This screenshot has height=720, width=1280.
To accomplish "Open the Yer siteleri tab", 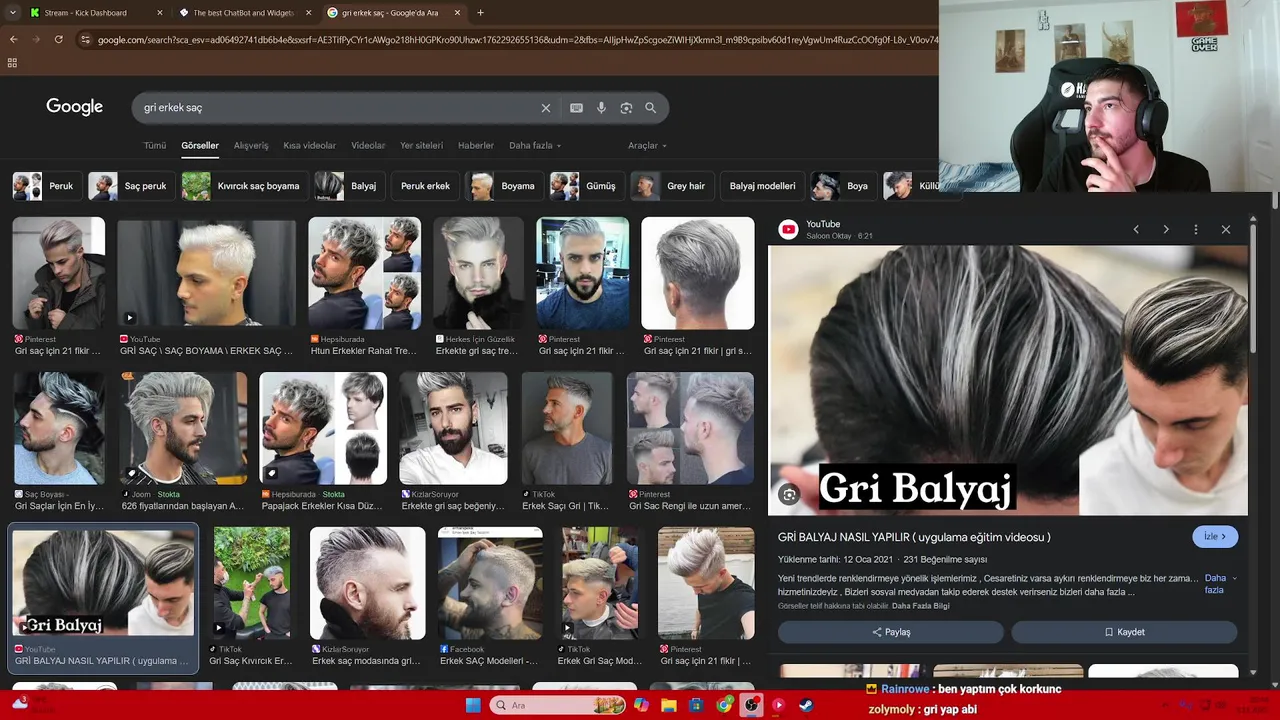I will [x=422, y=145].
